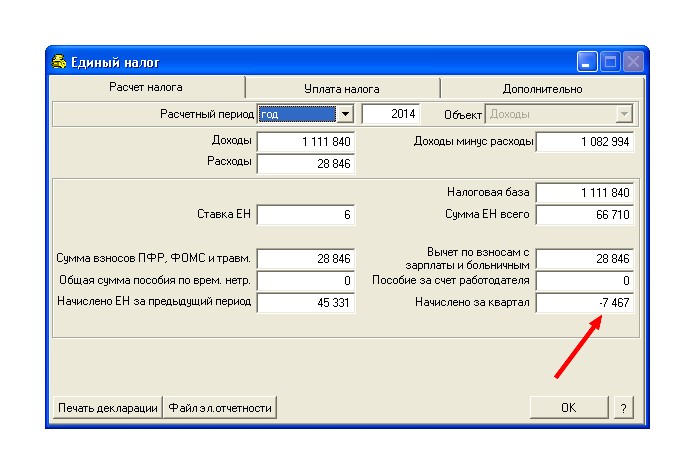Switch to the Дополнительно tab
The height and width of the screenshot is (466, 685).
pos(542,89)
